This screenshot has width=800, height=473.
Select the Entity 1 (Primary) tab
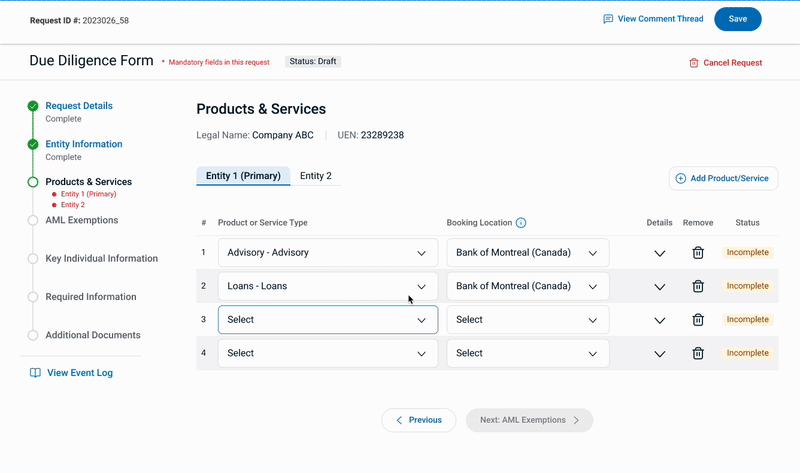pyautogui.click(x=243, y=176)
